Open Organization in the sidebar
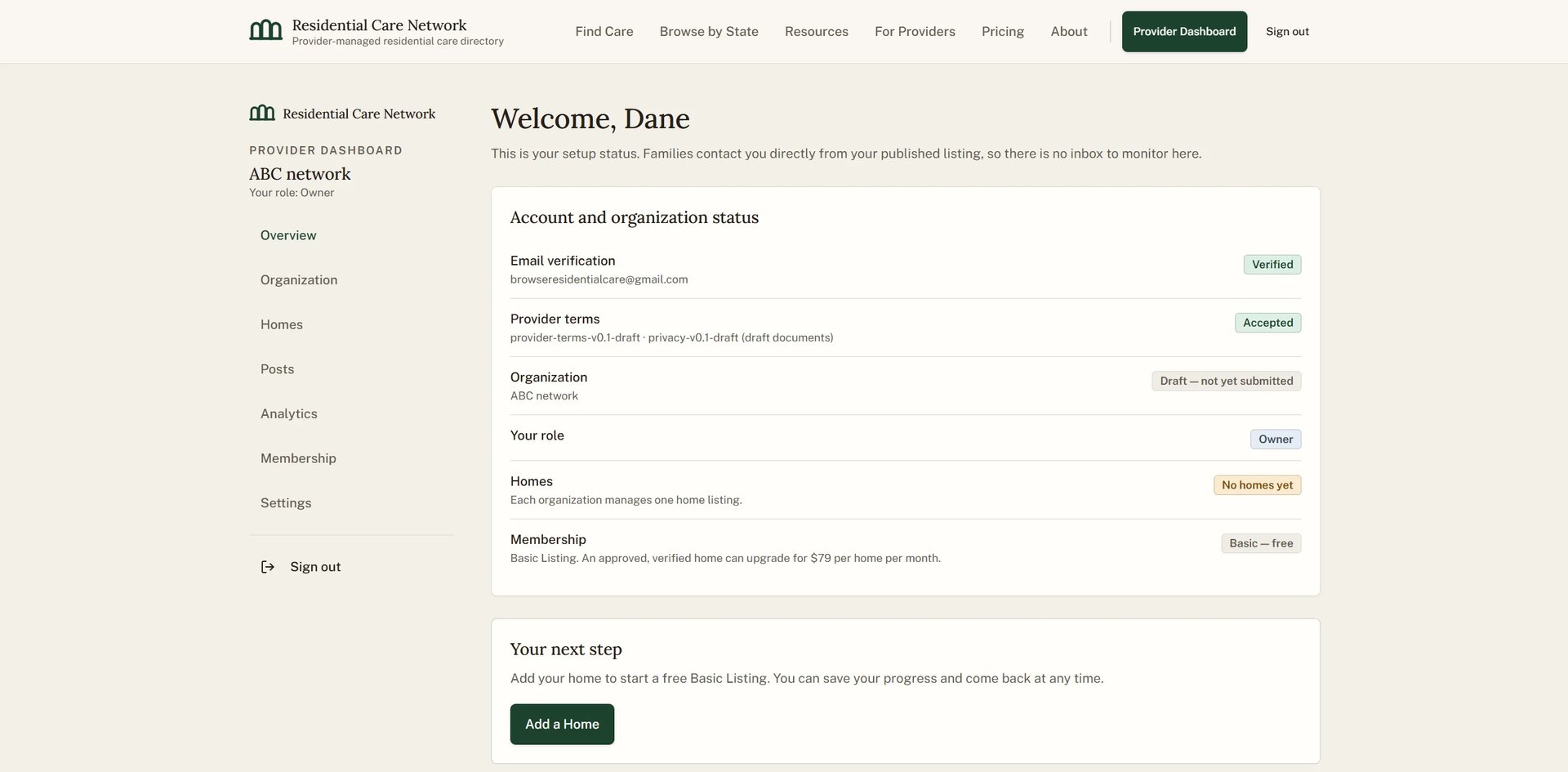Image resolution: width=1568 pixels, height=772 pixels. click(299, 280)
